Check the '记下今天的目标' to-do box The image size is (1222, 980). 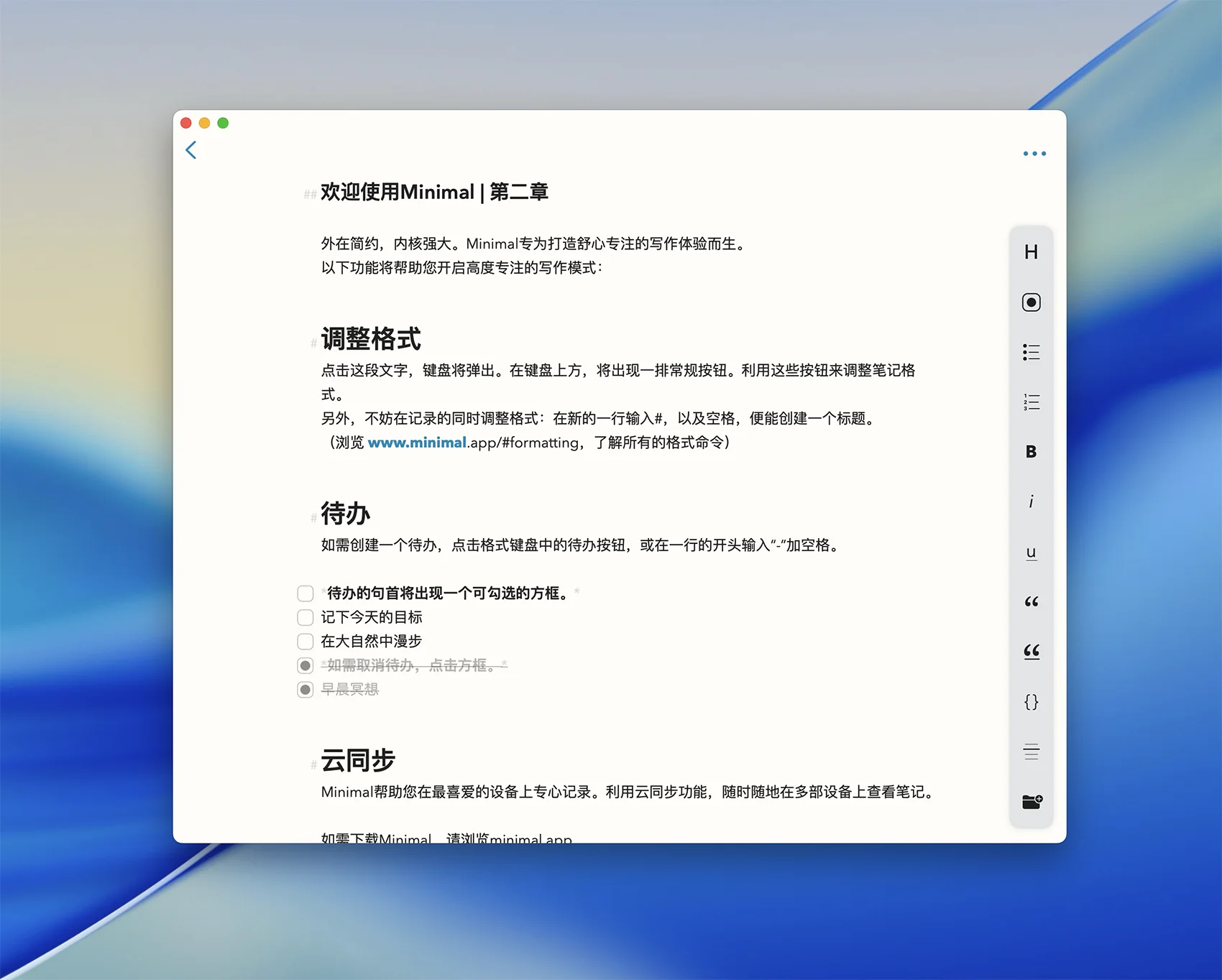tap(305, 618)
